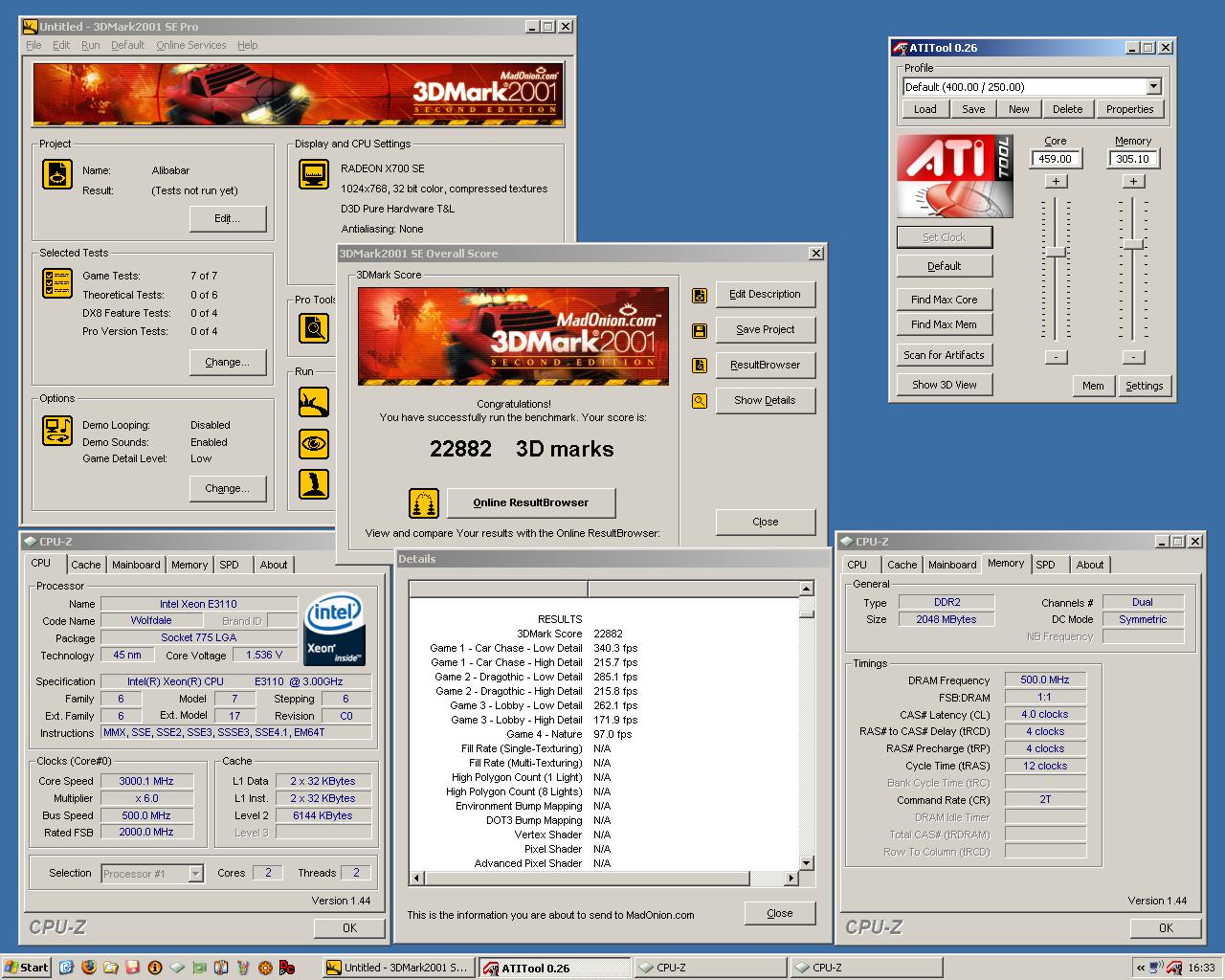Click the ATI Tool logo image
Image resolution: width=1225 pixels, height=980 pixels.
point(955,176)
